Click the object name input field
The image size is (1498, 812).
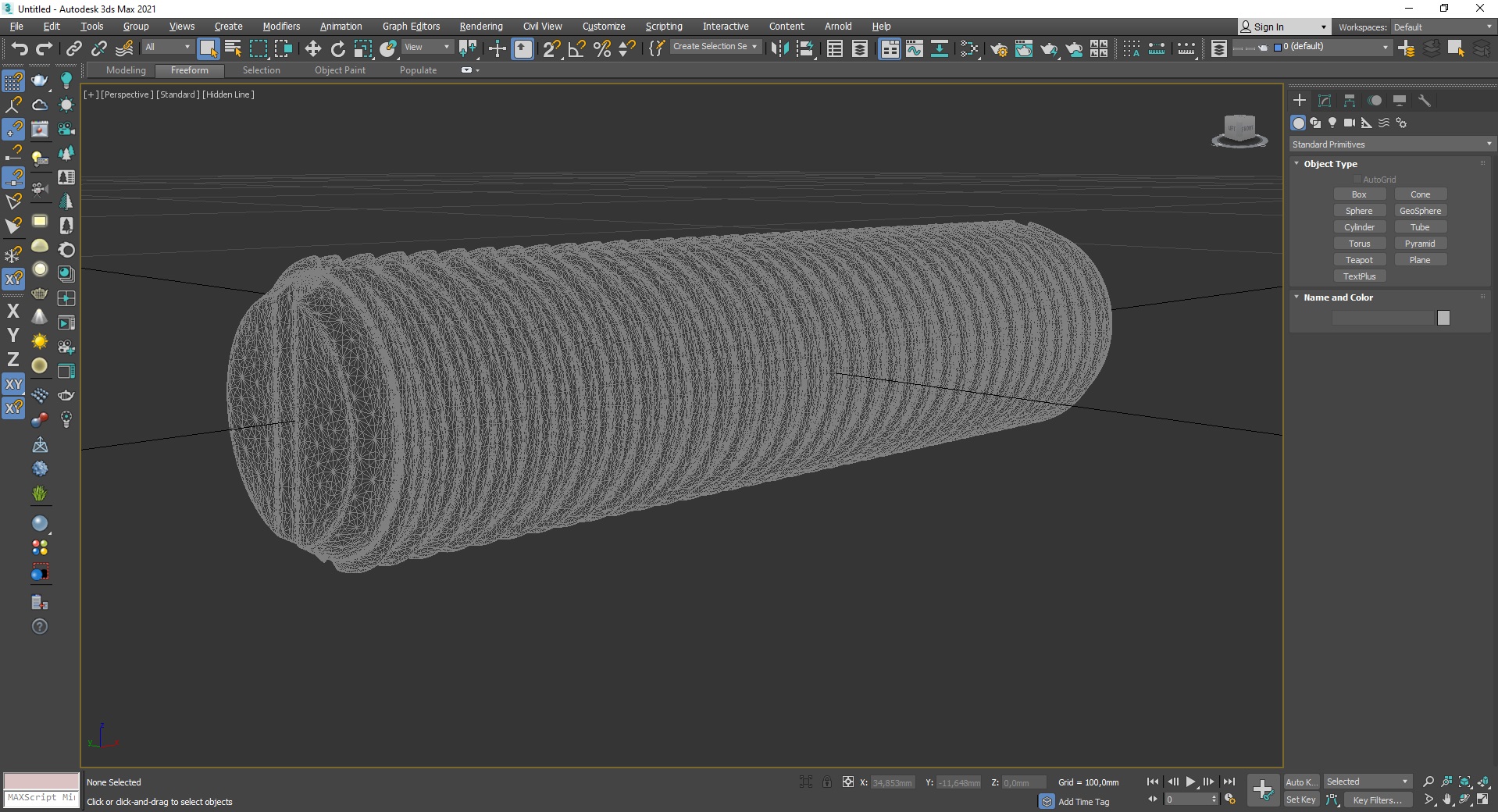coord(1383,318)
